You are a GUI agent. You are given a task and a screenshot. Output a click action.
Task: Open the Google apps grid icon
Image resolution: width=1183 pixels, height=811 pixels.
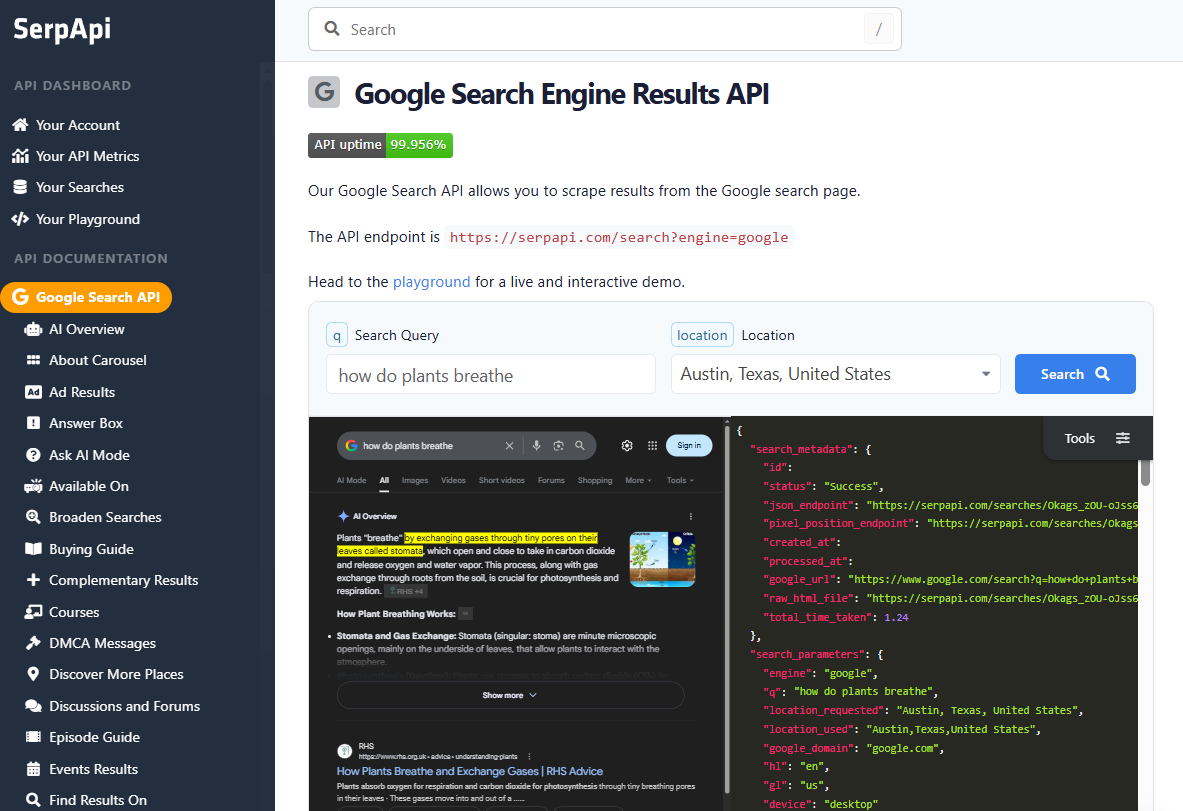pos(652,445)
